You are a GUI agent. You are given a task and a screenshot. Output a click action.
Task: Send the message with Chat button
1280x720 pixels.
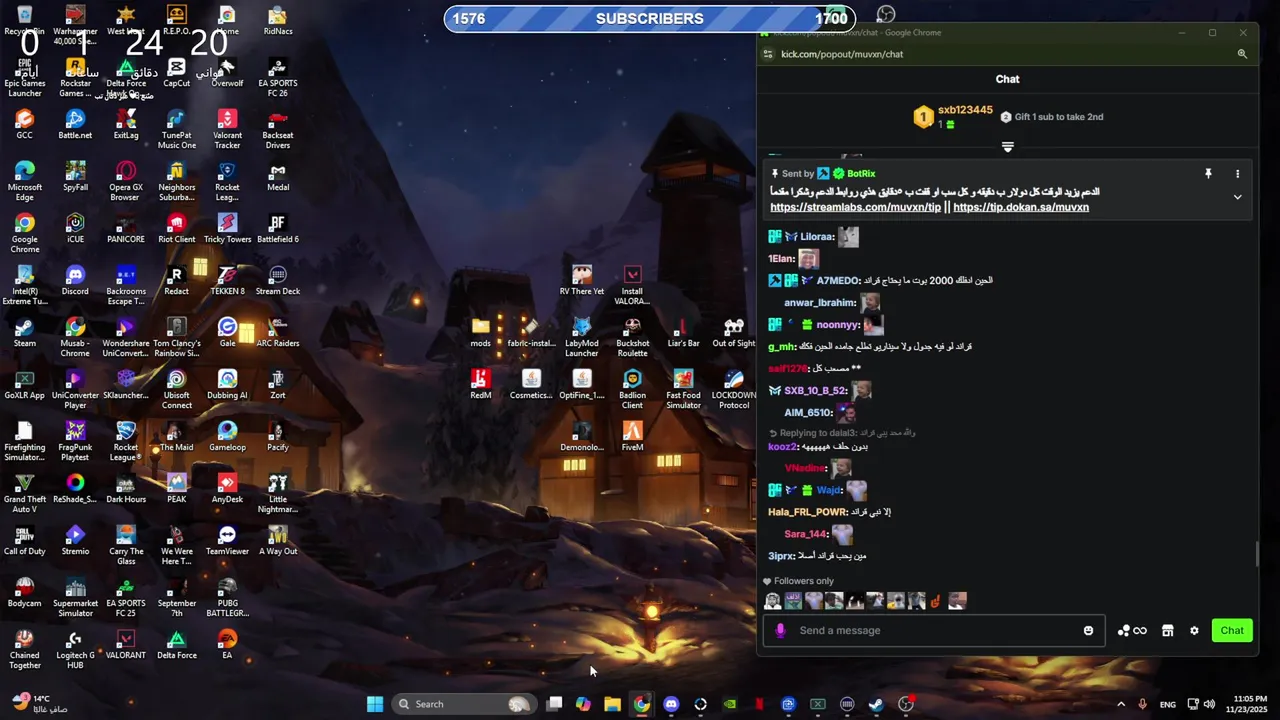coord(1232,630)
